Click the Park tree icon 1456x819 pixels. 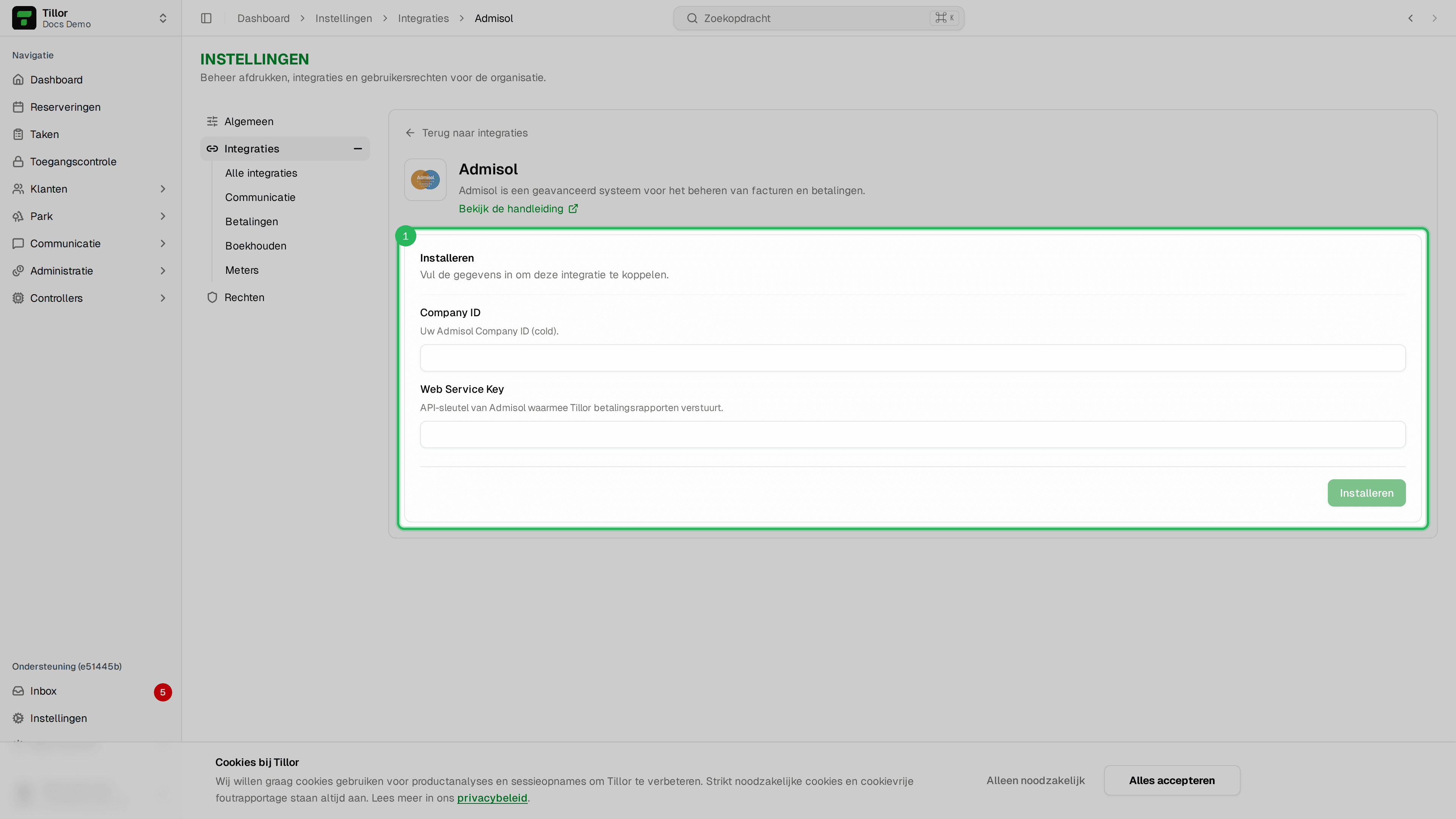[x=18, y=216]
